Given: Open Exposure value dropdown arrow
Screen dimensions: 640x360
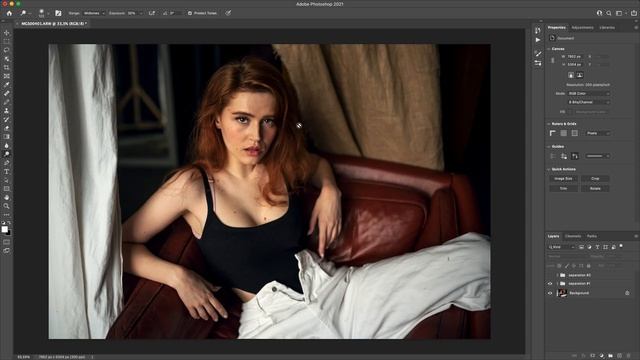Looking at the screenshot, I should click(141, 13).
